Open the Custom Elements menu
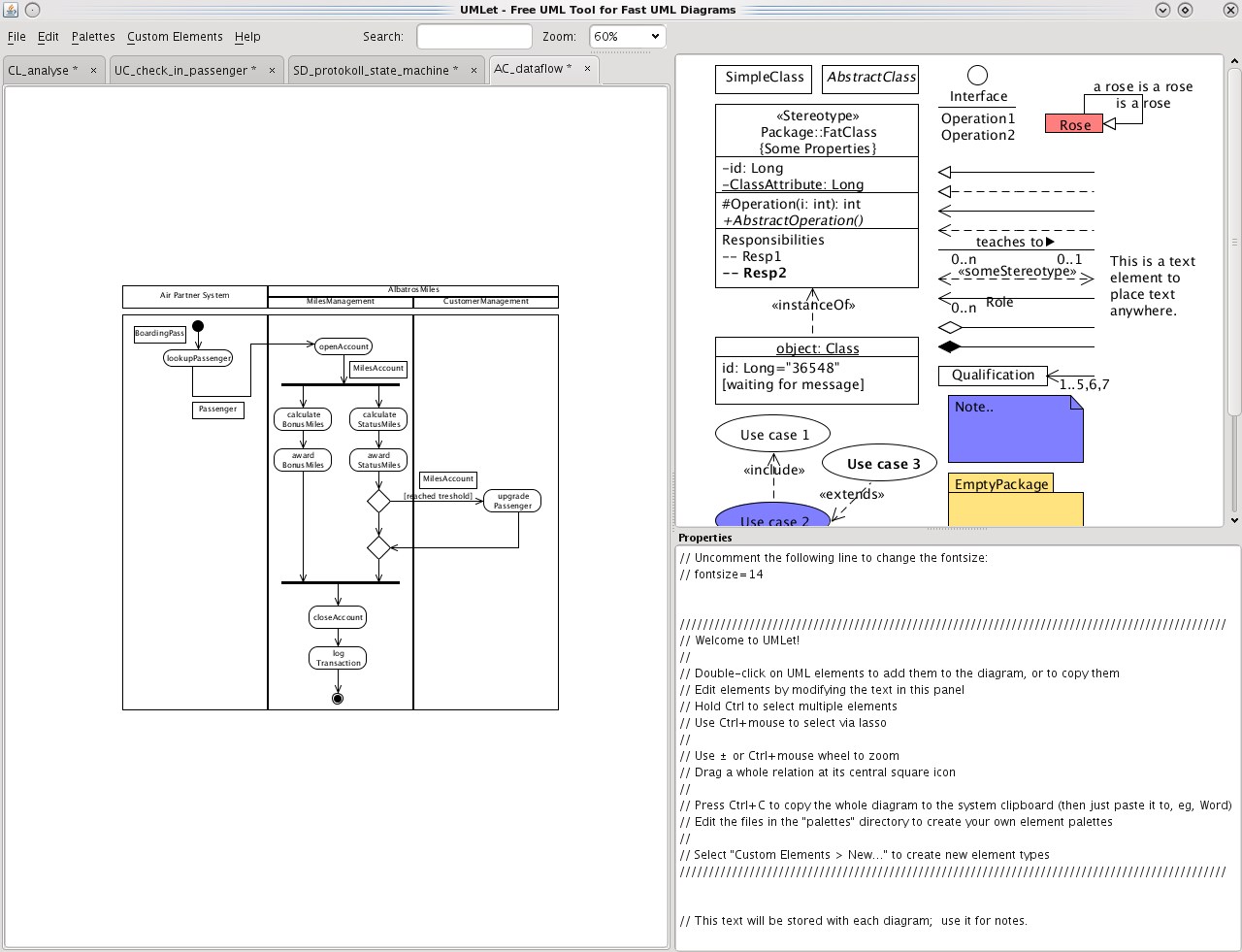This screenshot has height=952, width=1242. [175, 37]
